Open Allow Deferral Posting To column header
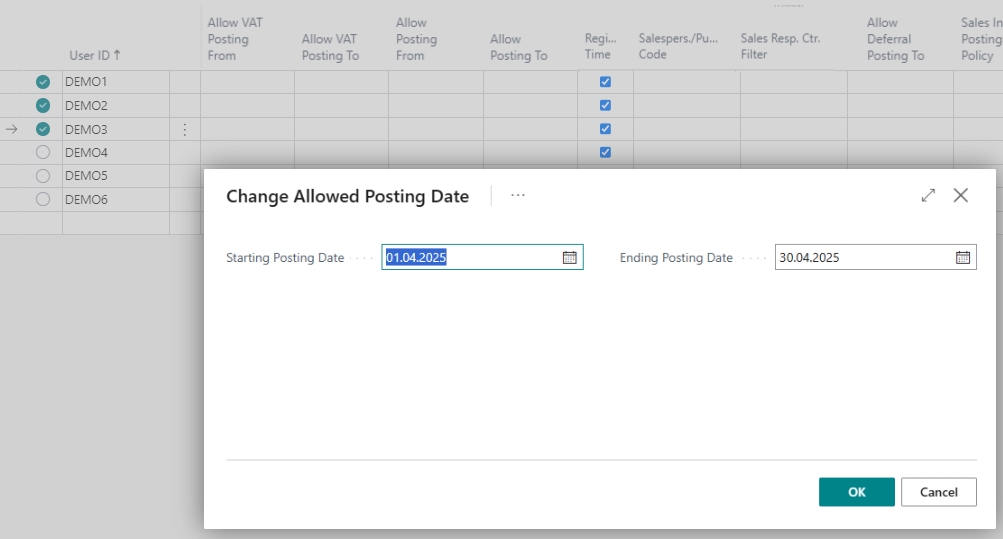The height and width of the screenshot is (539, 1003). pos(895,39)
